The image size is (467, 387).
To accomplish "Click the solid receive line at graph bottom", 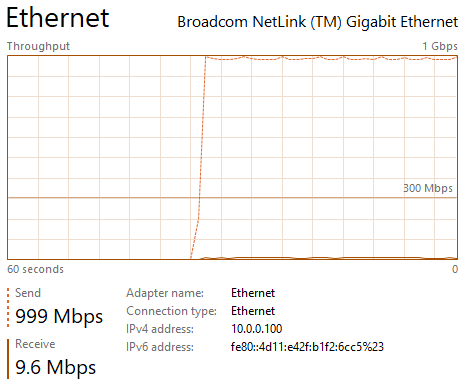I will pos(328,258).
